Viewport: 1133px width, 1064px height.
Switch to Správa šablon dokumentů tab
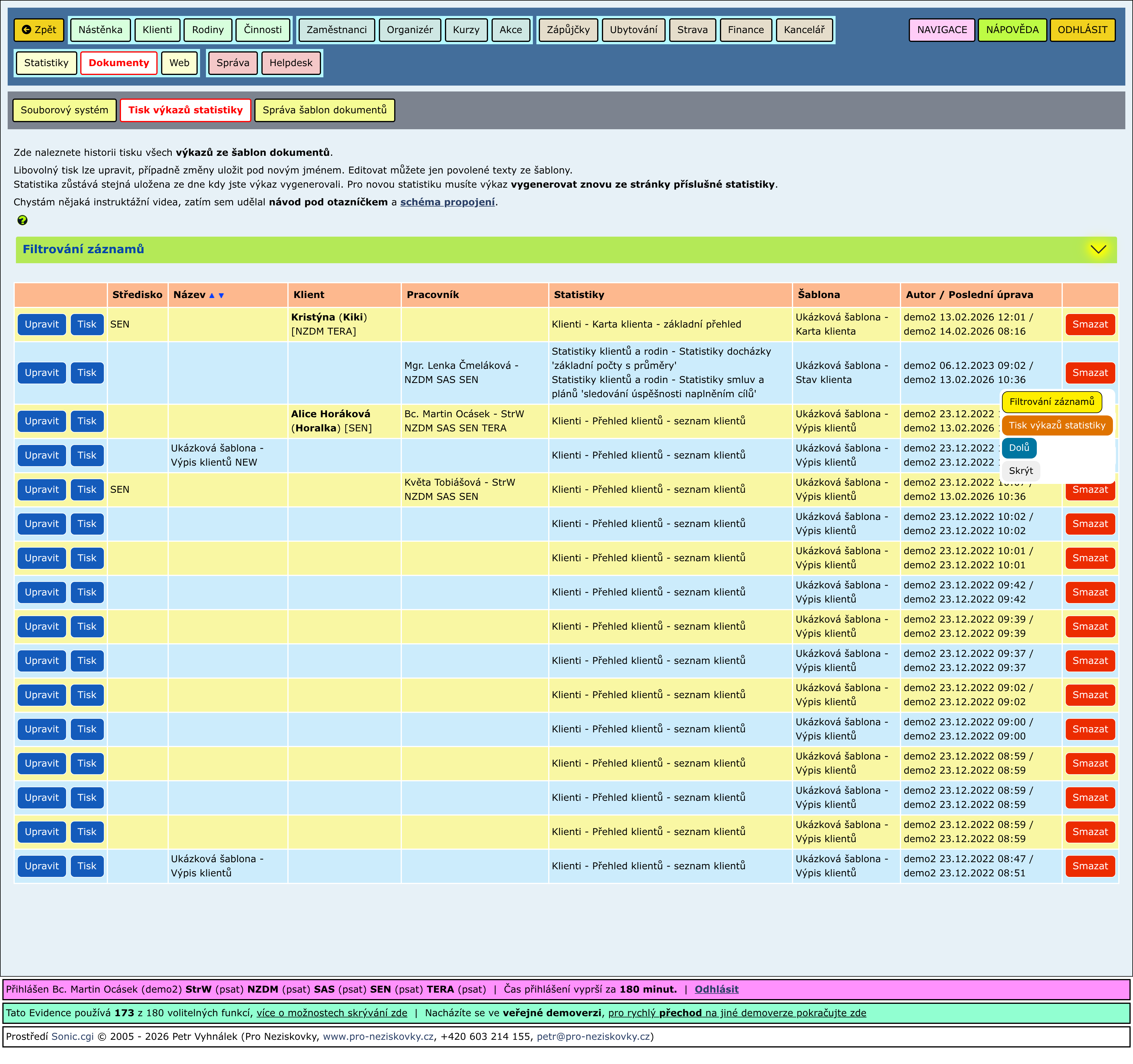pos(324,110)
